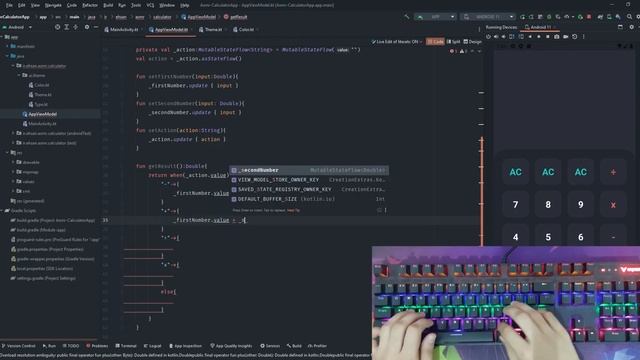
Task: Open the VCS menu
Action: 150,5
